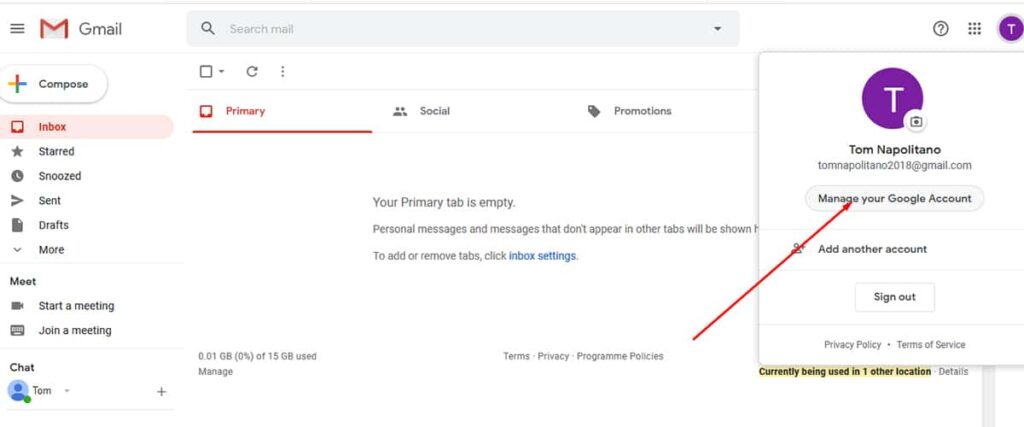
Task: Click the keyboard Join meeting icon
Action: pyautogui.click(x=18, y=330)
